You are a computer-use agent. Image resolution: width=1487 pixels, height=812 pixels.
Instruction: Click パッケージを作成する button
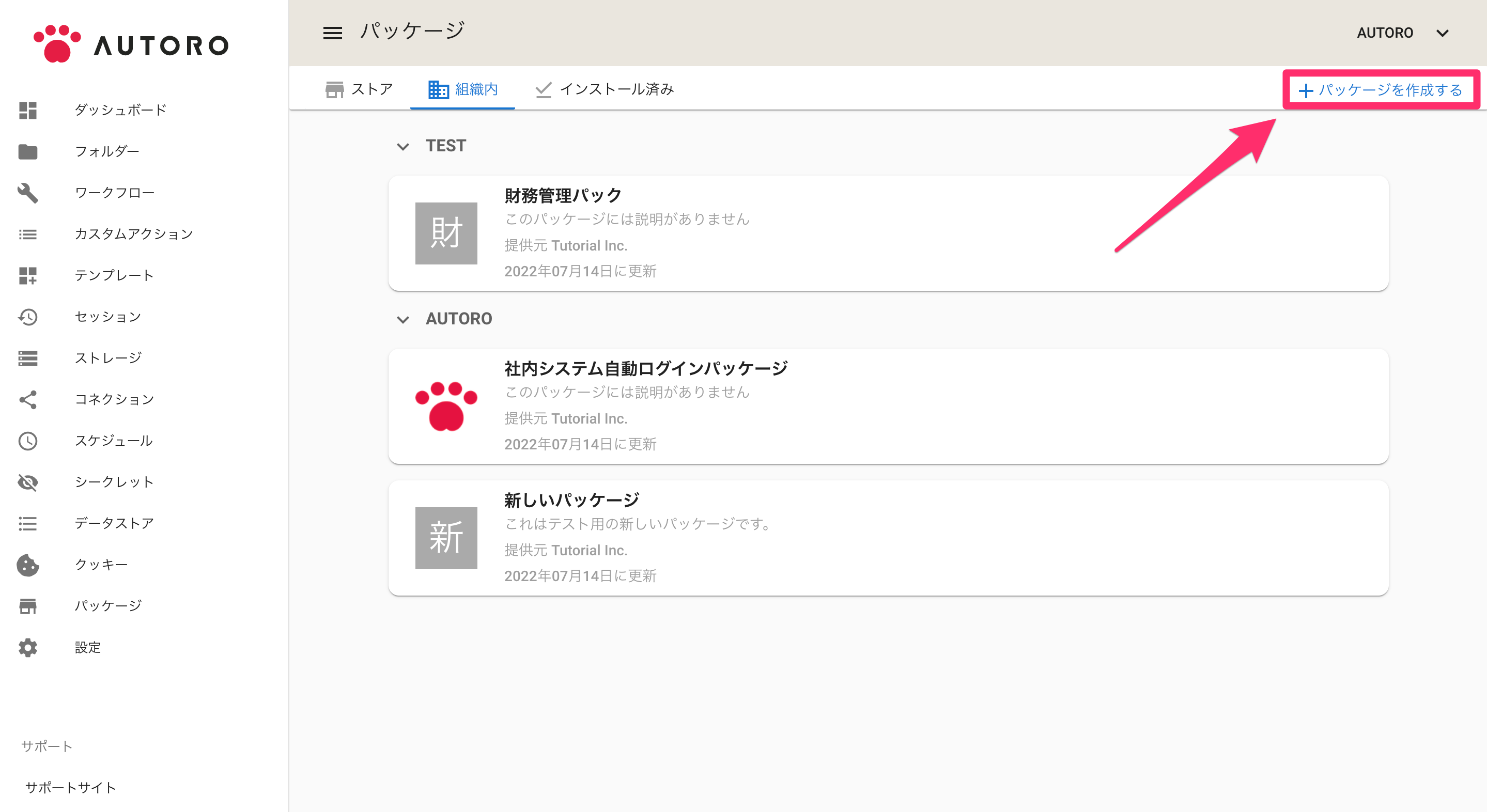[x=1380, y=90]
